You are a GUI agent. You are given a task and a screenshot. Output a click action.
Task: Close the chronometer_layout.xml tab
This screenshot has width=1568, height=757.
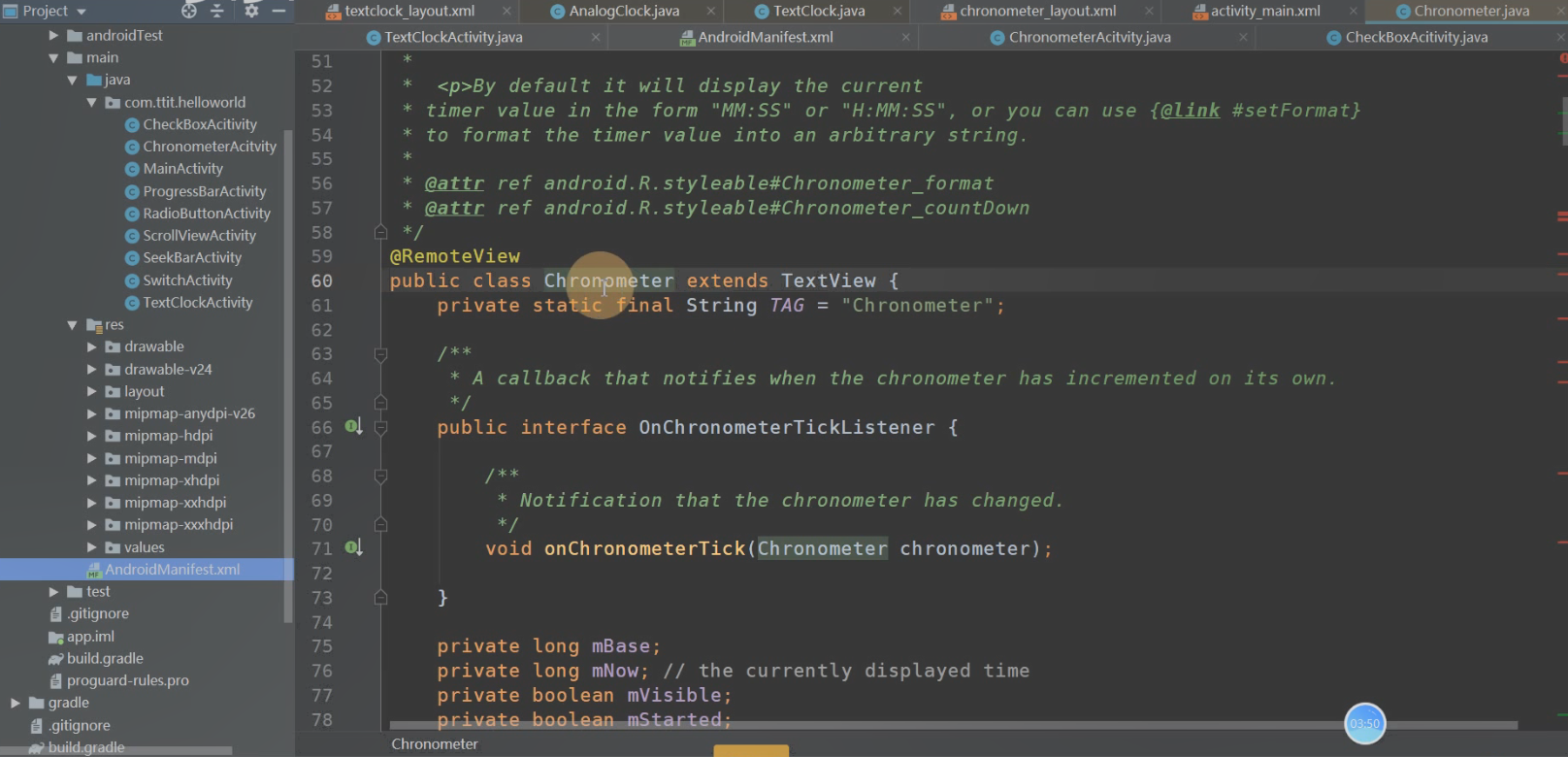pyautogui.click(x=1149, y=11)
